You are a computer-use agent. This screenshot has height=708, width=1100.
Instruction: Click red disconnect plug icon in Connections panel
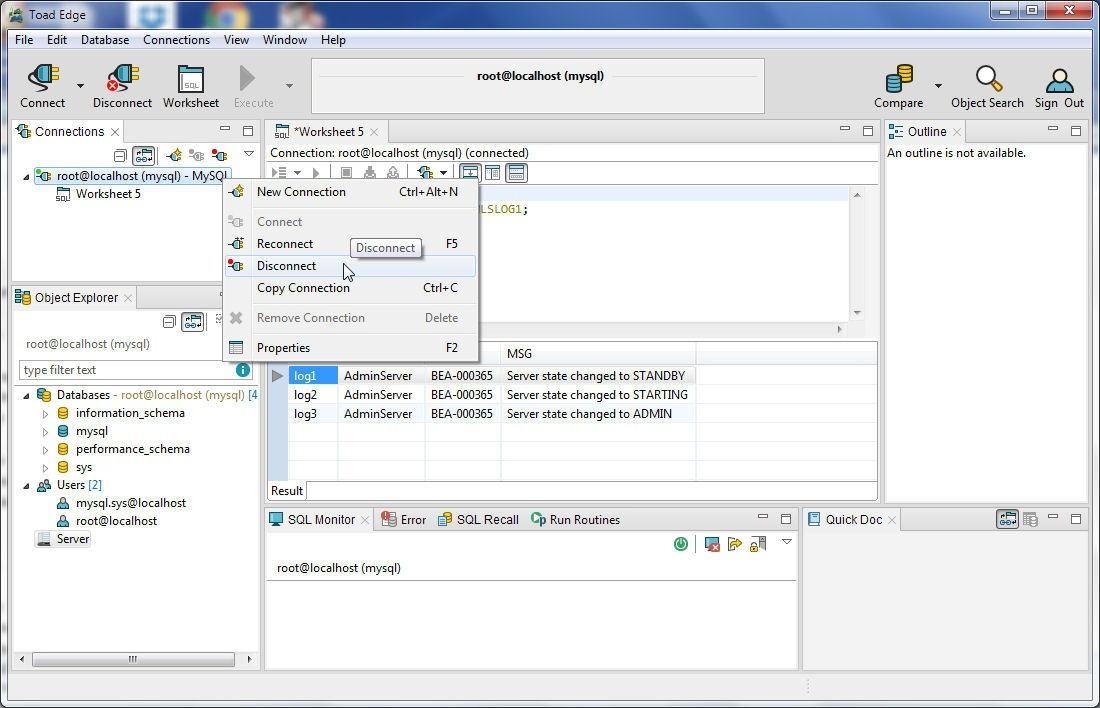coord(220,155)
